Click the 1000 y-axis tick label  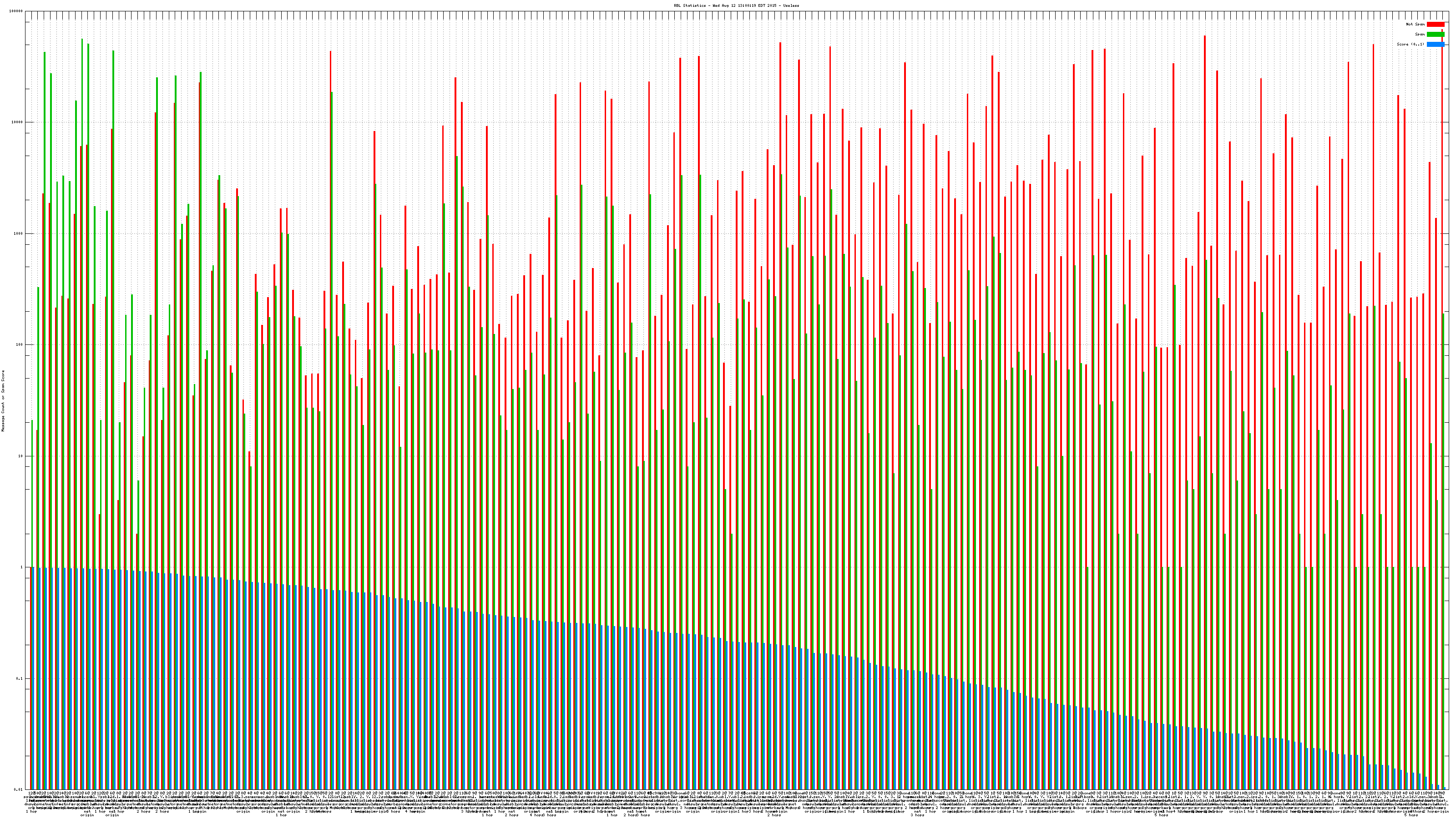(19, 233)
